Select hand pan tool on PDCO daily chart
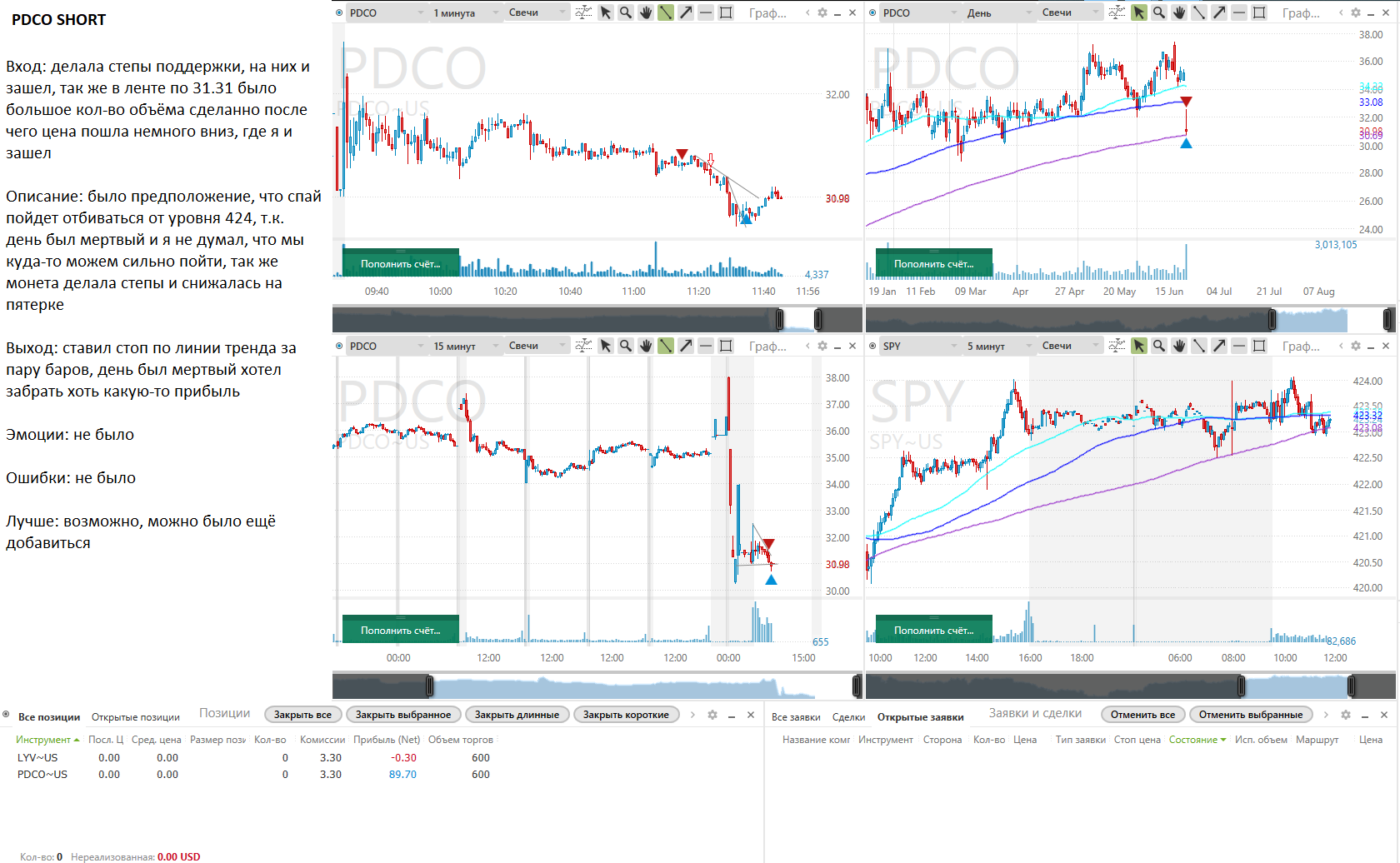Screen dimensions: 1400x863 (x=1179, y=12)
